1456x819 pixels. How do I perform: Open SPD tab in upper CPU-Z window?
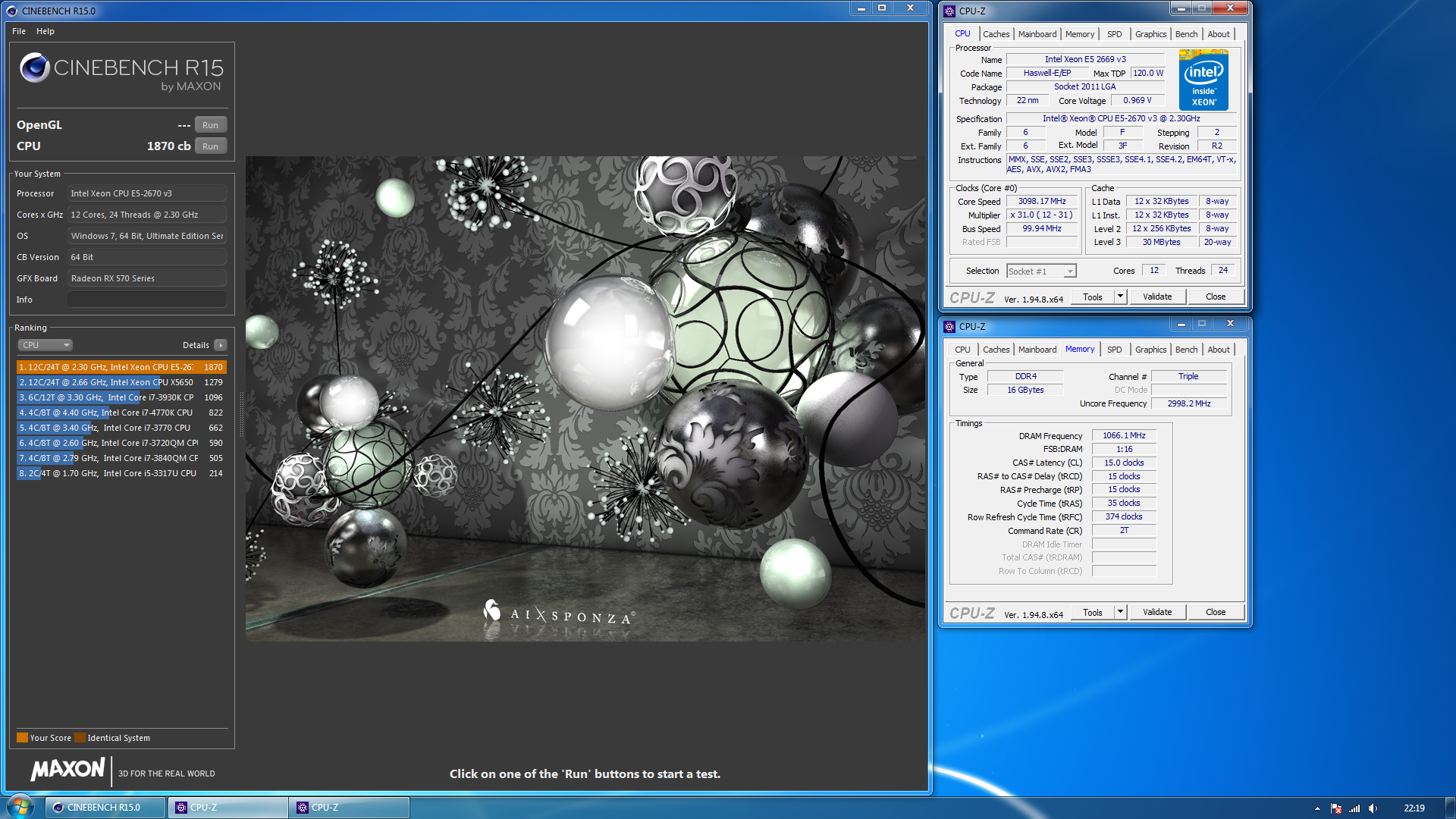click(x=1114, y=34)
